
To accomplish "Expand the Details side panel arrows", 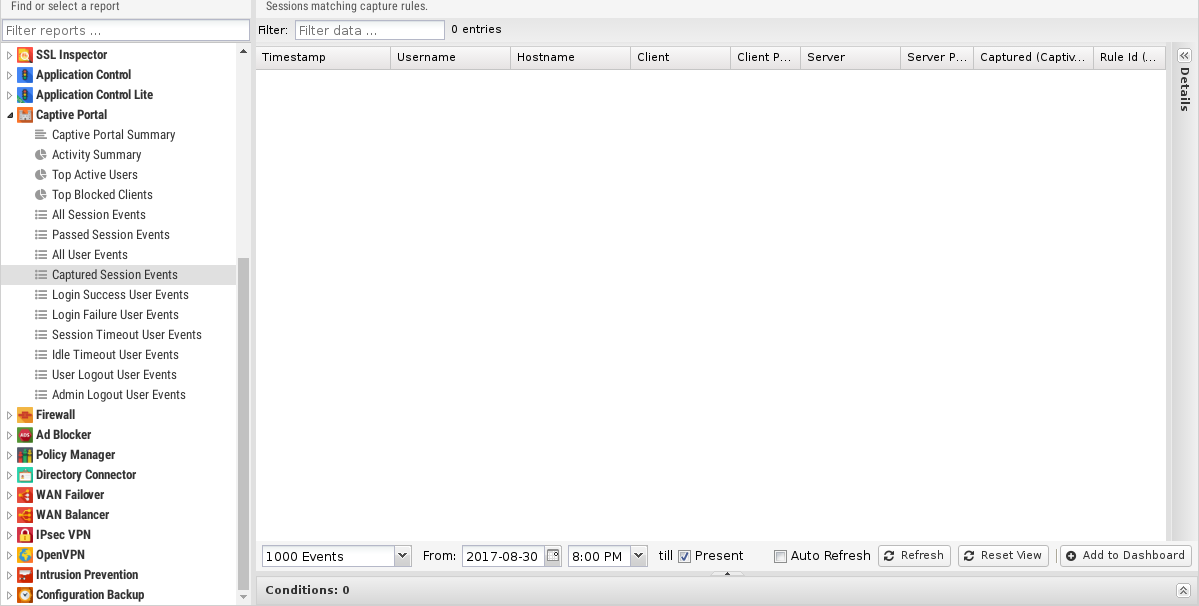I will (1184, 56).
